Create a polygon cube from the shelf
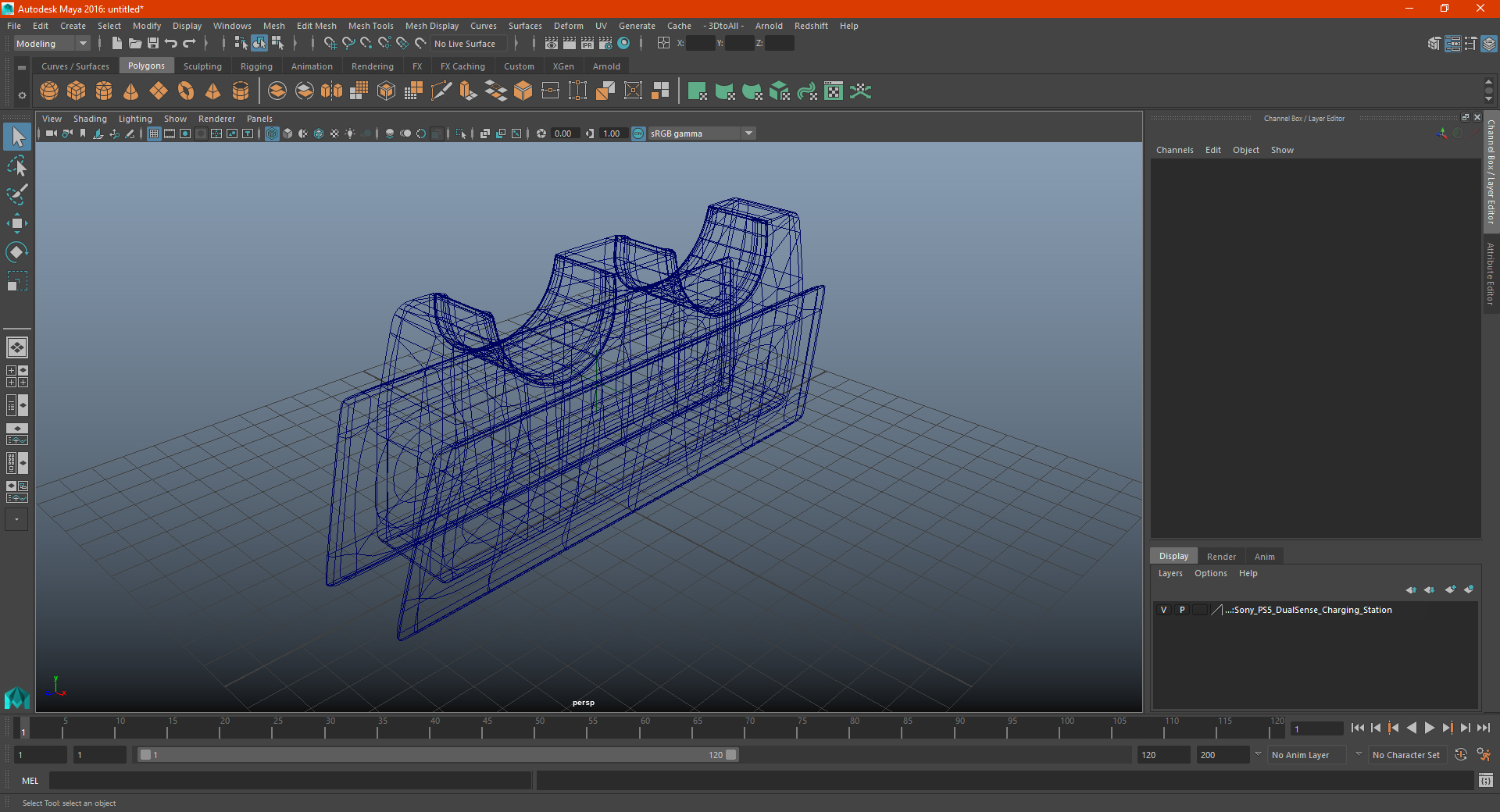The height and width of the screenshot is (812, 1500). tap(77, 91)
